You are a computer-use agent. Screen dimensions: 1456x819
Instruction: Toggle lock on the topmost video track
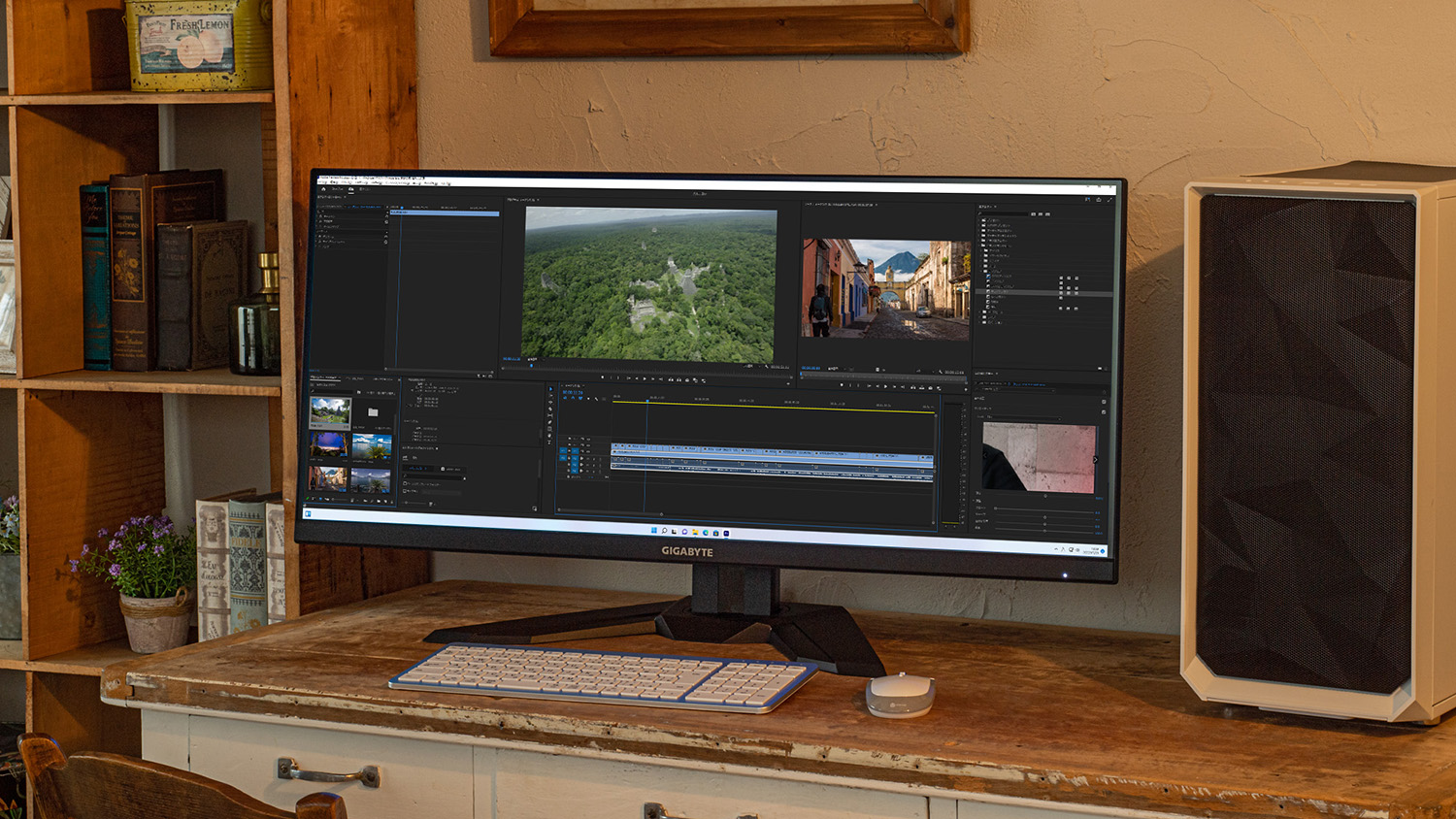click(570, 439)
